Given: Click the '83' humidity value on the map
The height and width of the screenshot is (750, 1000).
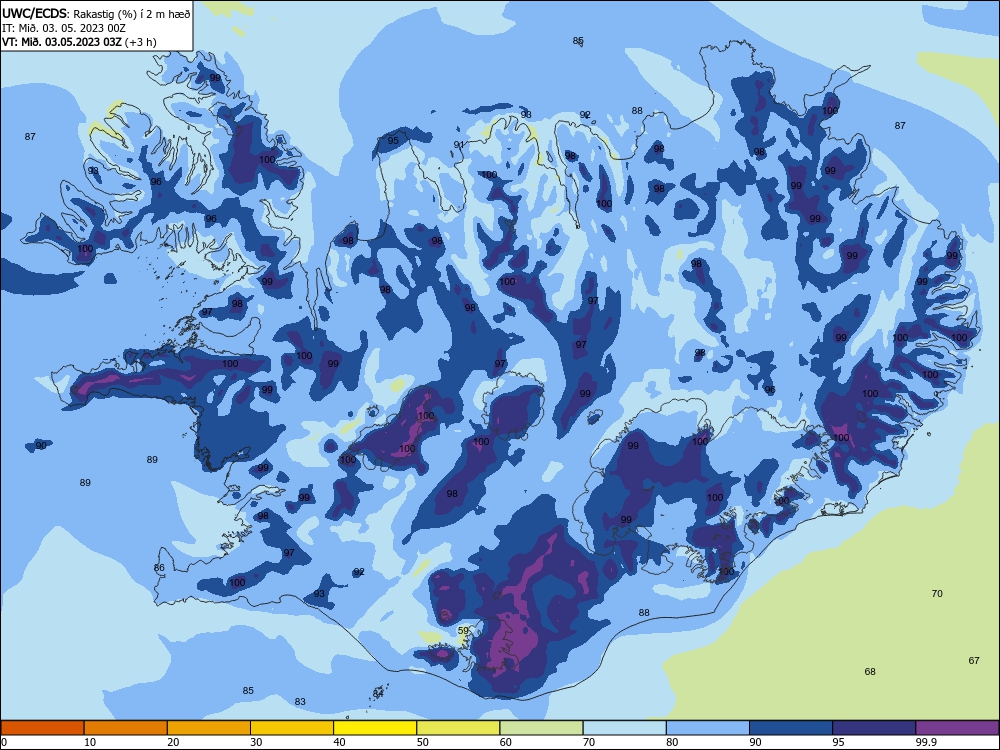Looking at the screenshot, I should pos(300,702).
